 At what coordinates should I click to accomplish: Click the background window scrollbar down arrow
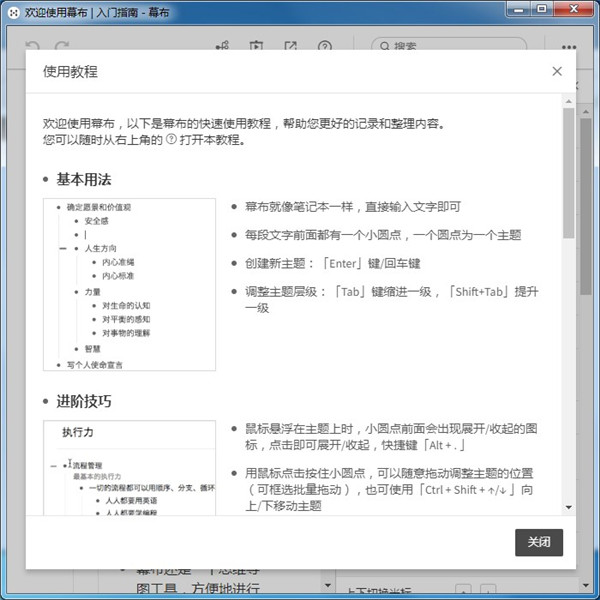click(586, 585)
